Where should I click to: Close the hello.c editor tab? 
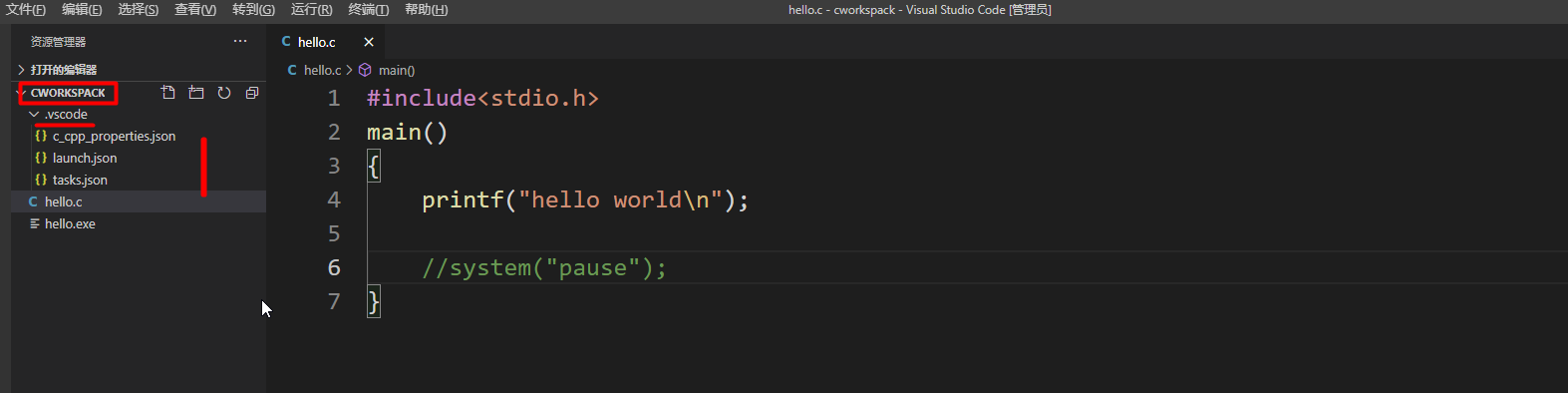pyautogui.click(x=369, y=42)
